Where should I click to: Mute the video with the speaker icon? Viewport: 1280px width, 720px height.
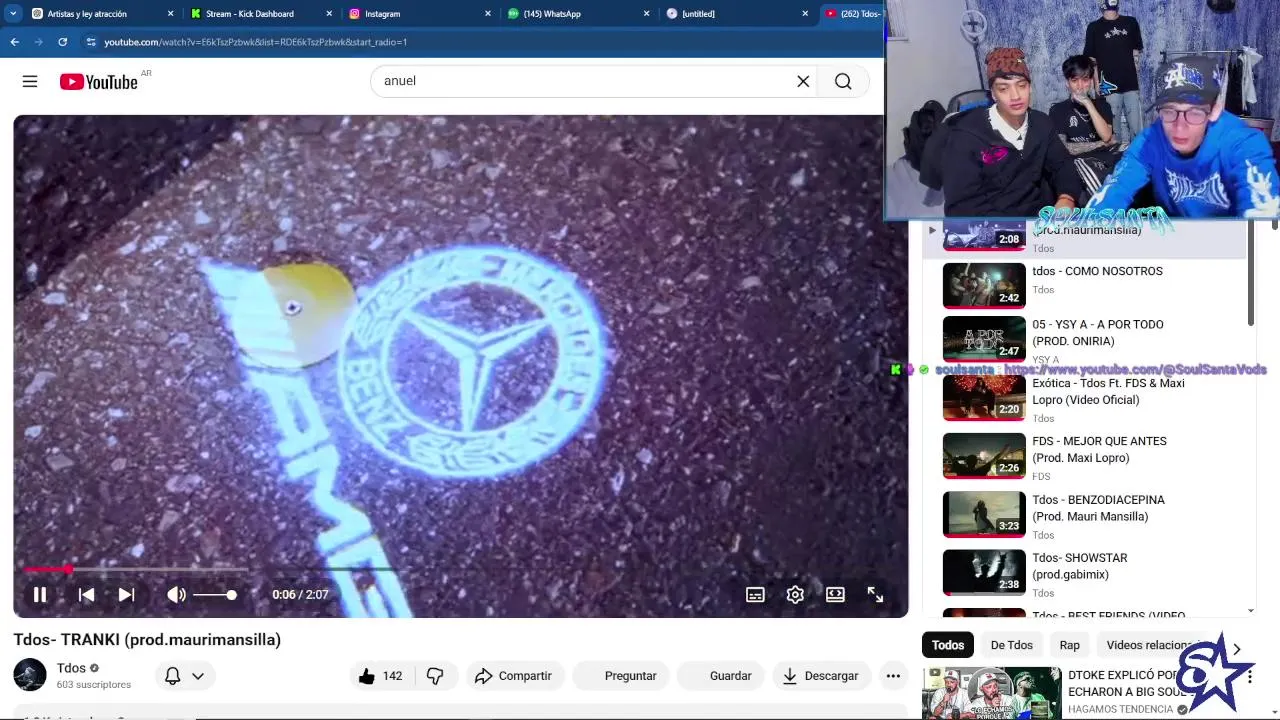coord(176,594)
